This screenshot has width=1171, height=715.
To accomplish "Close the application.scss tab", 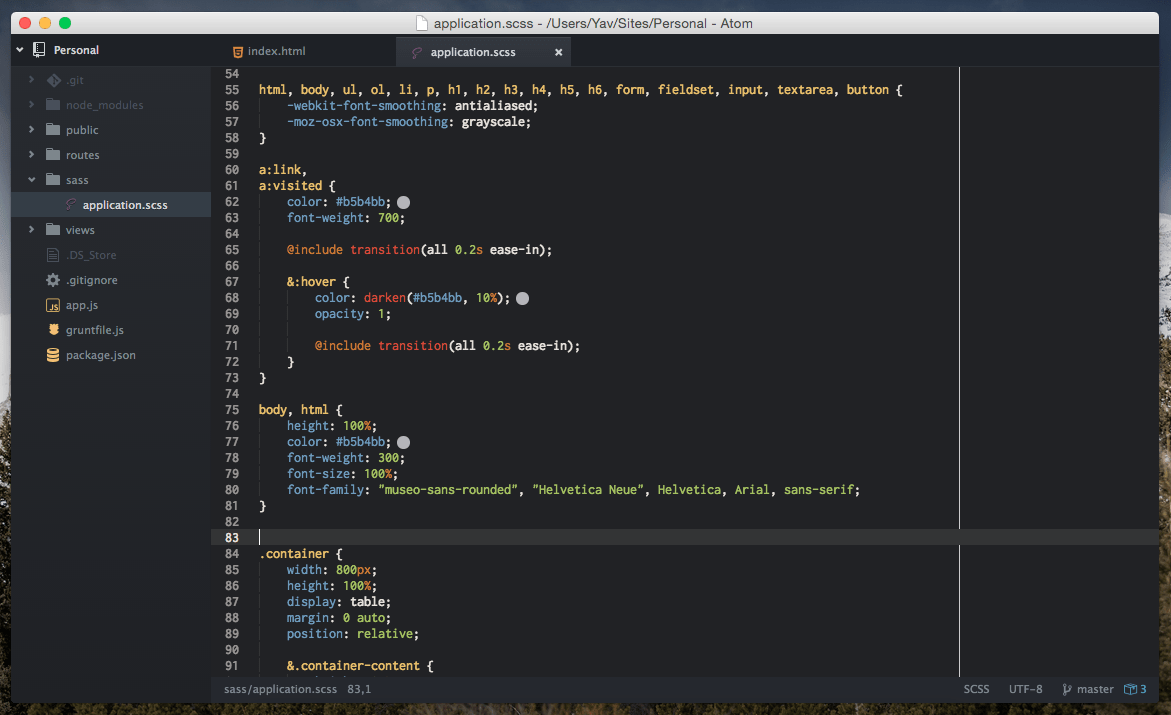I will tap(559, 52).
